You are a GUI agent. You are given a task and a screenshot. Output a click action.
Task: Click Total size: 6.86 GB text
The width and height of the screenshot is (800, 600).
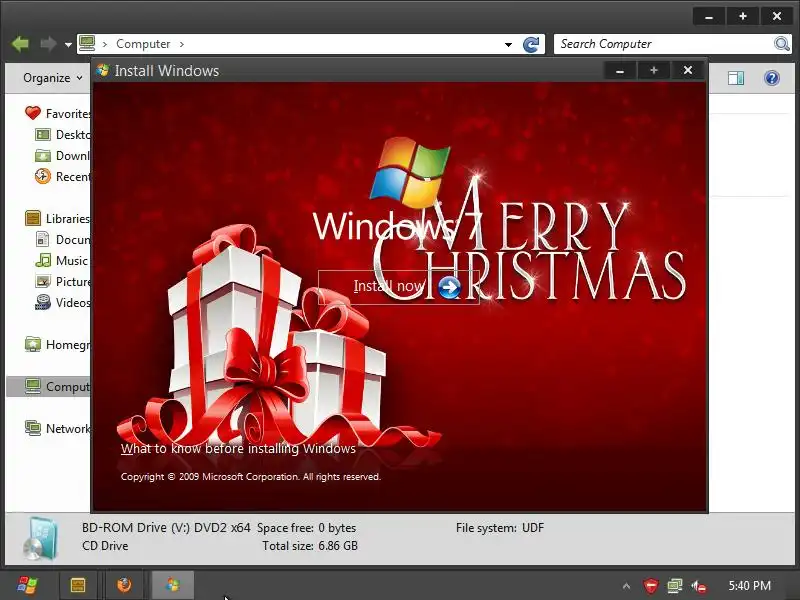click(310, 546)
